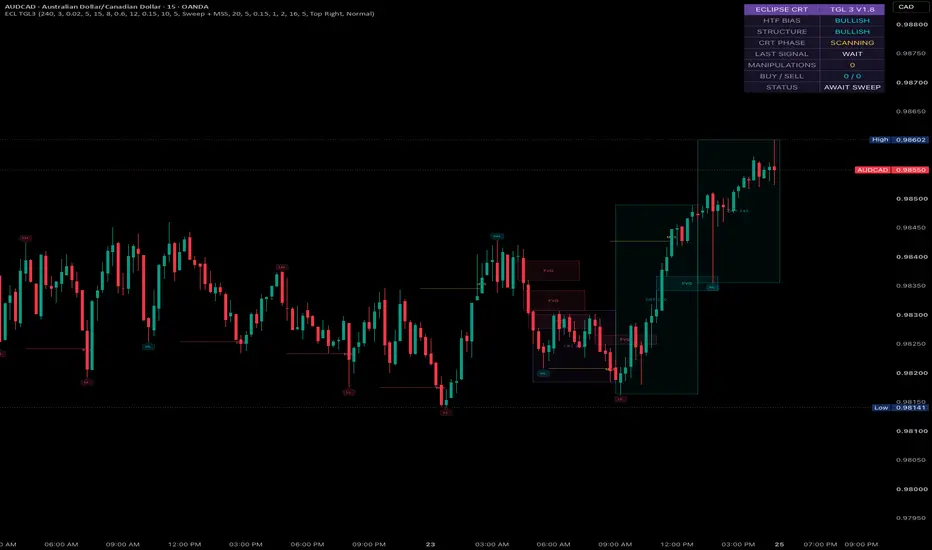Click 0.98500 on the price scale
The height and width of the screenshot is (550, 932).
(x=911, y=199)
